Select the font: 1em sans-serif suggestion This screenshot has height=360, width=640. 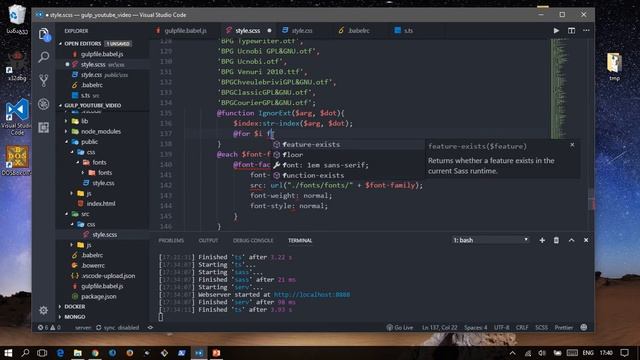pos(348,165)
